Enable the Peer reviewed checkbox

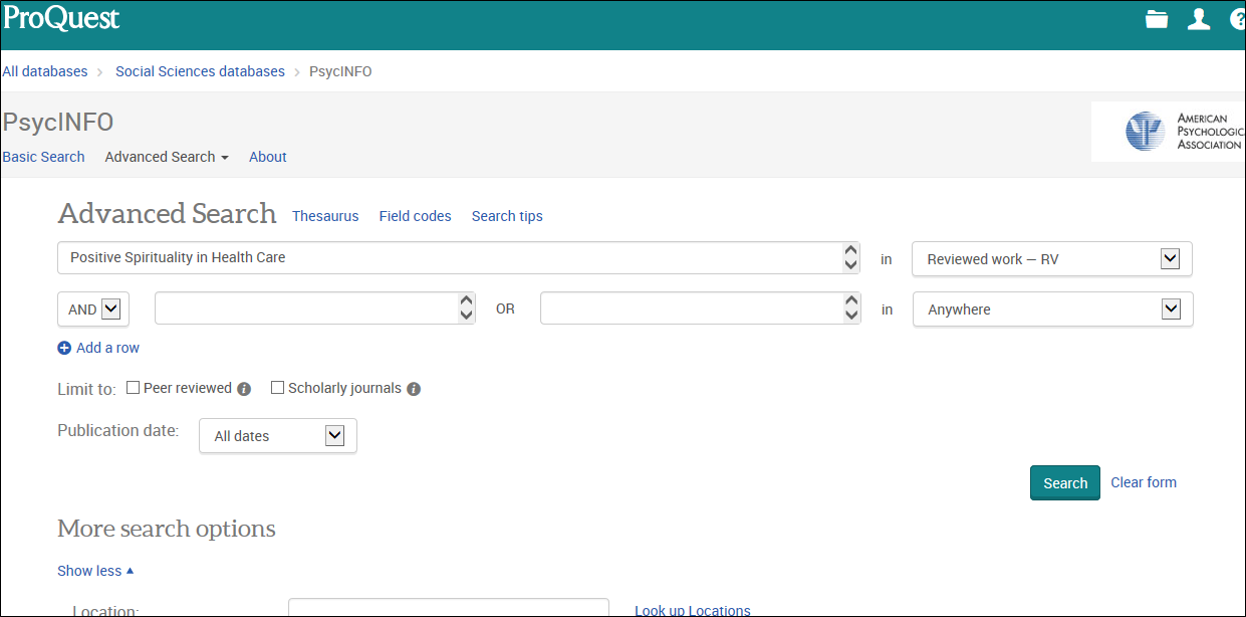click(133, 388)
